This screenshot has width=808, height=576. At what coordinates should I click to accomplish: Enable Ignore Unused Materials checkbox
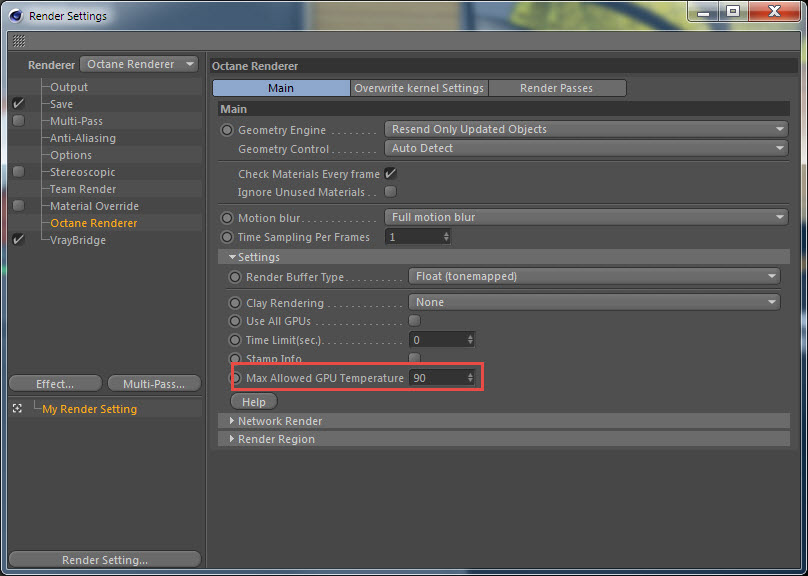pyautogui.click(x=391, y=192)
